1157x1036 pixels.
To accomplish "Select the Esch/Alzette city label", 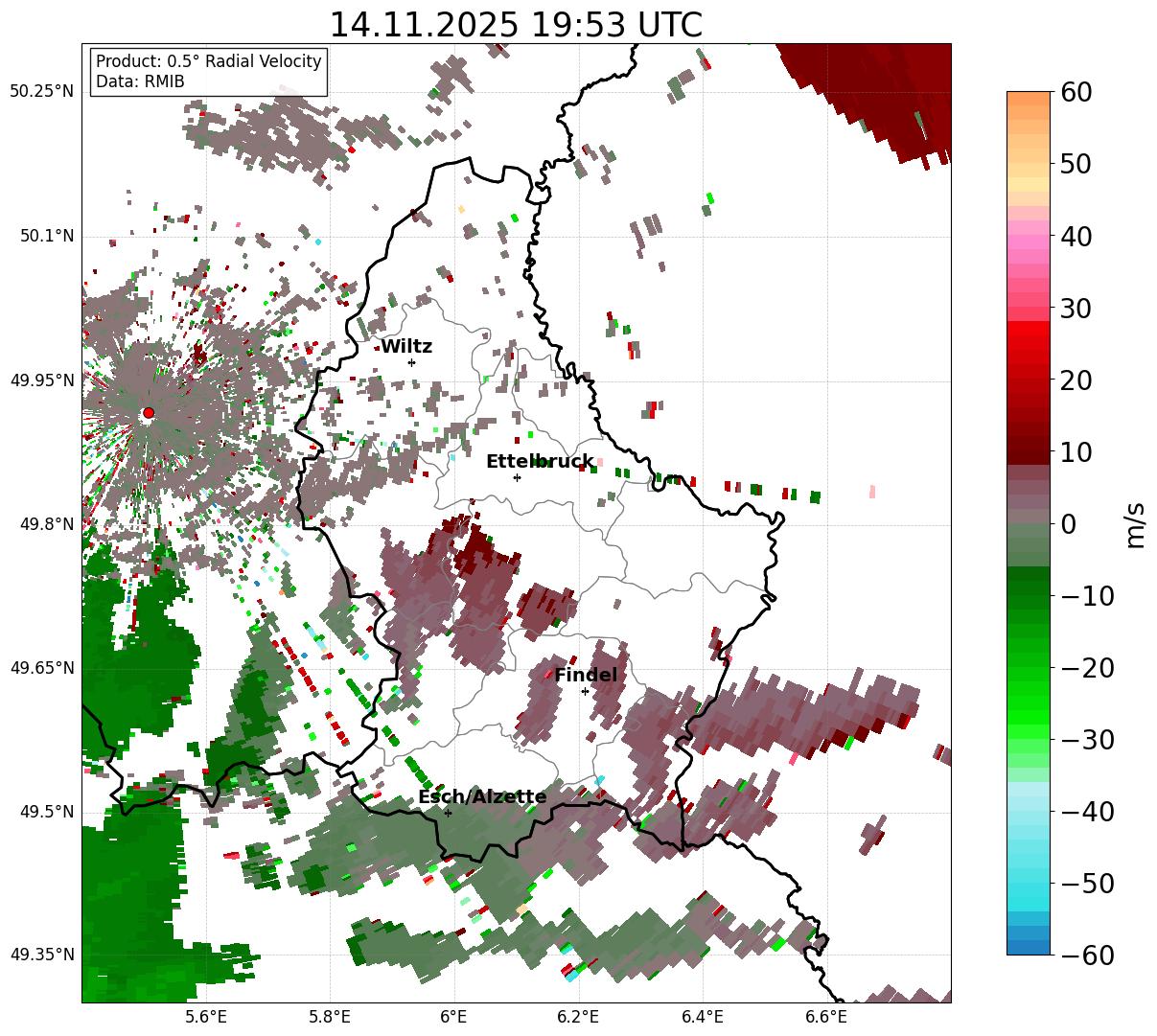I will point(482,797).
